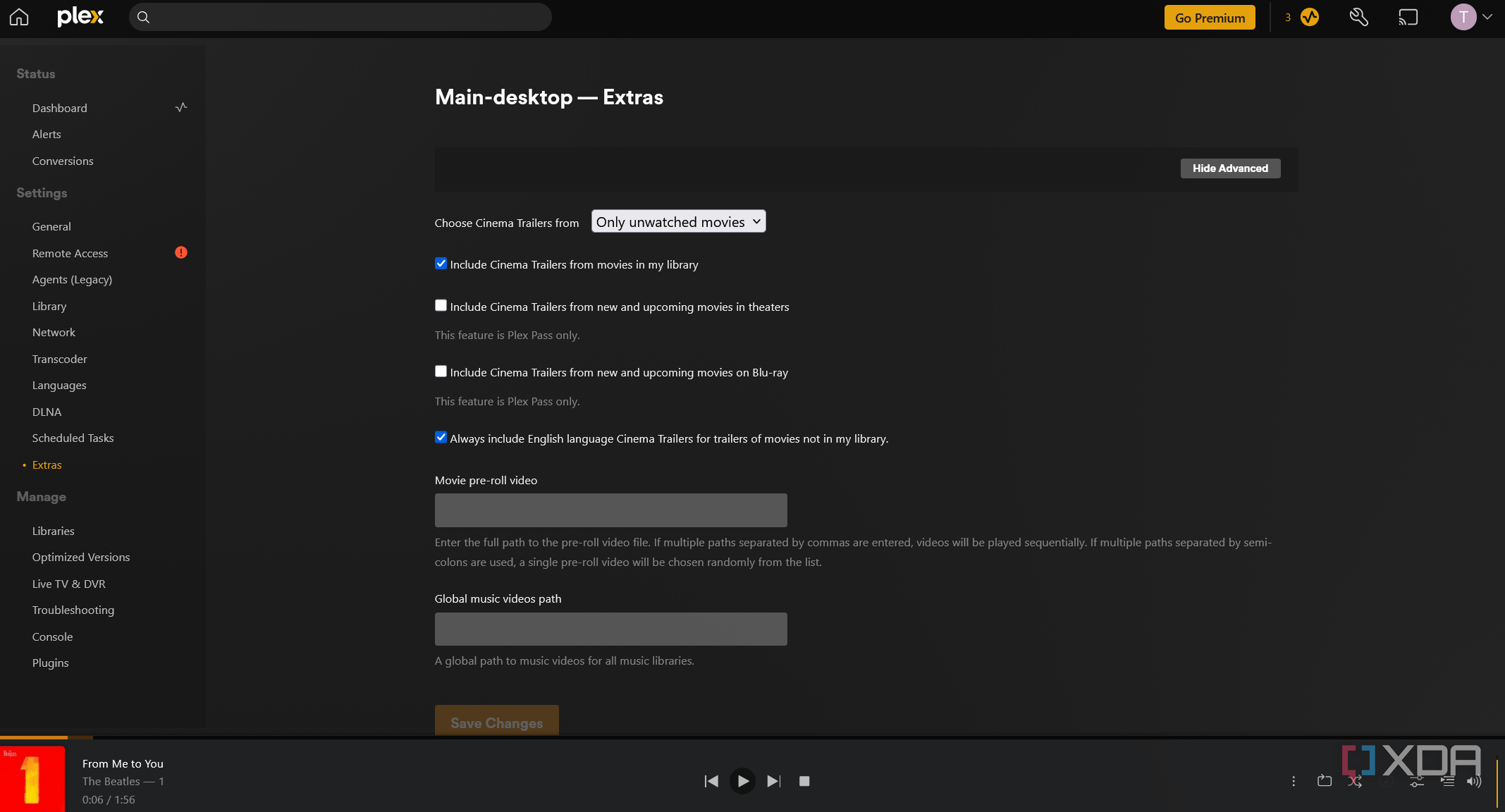Open Alerts in sidebar
Image resolution: width=1505 pixels, height=812 pixels.
pos(47,134)
